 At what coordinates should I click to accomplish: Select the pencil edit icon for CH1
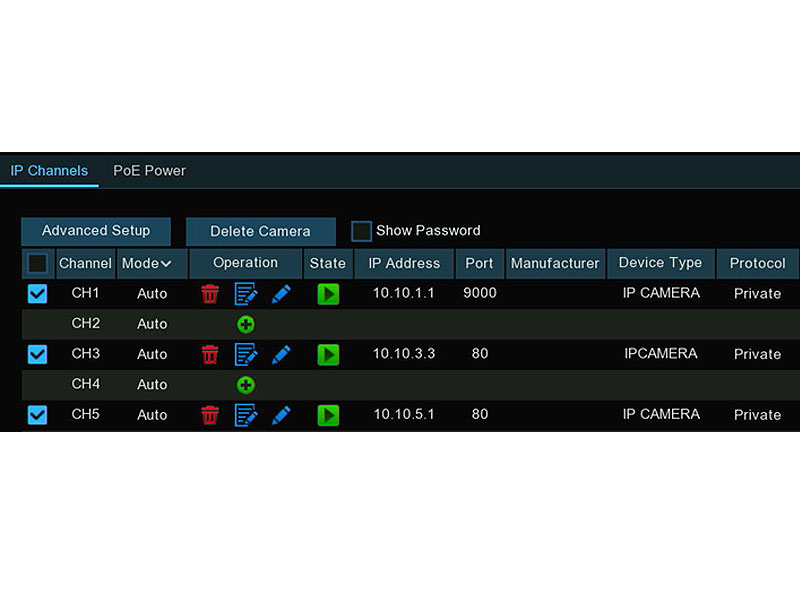(281, 293)
